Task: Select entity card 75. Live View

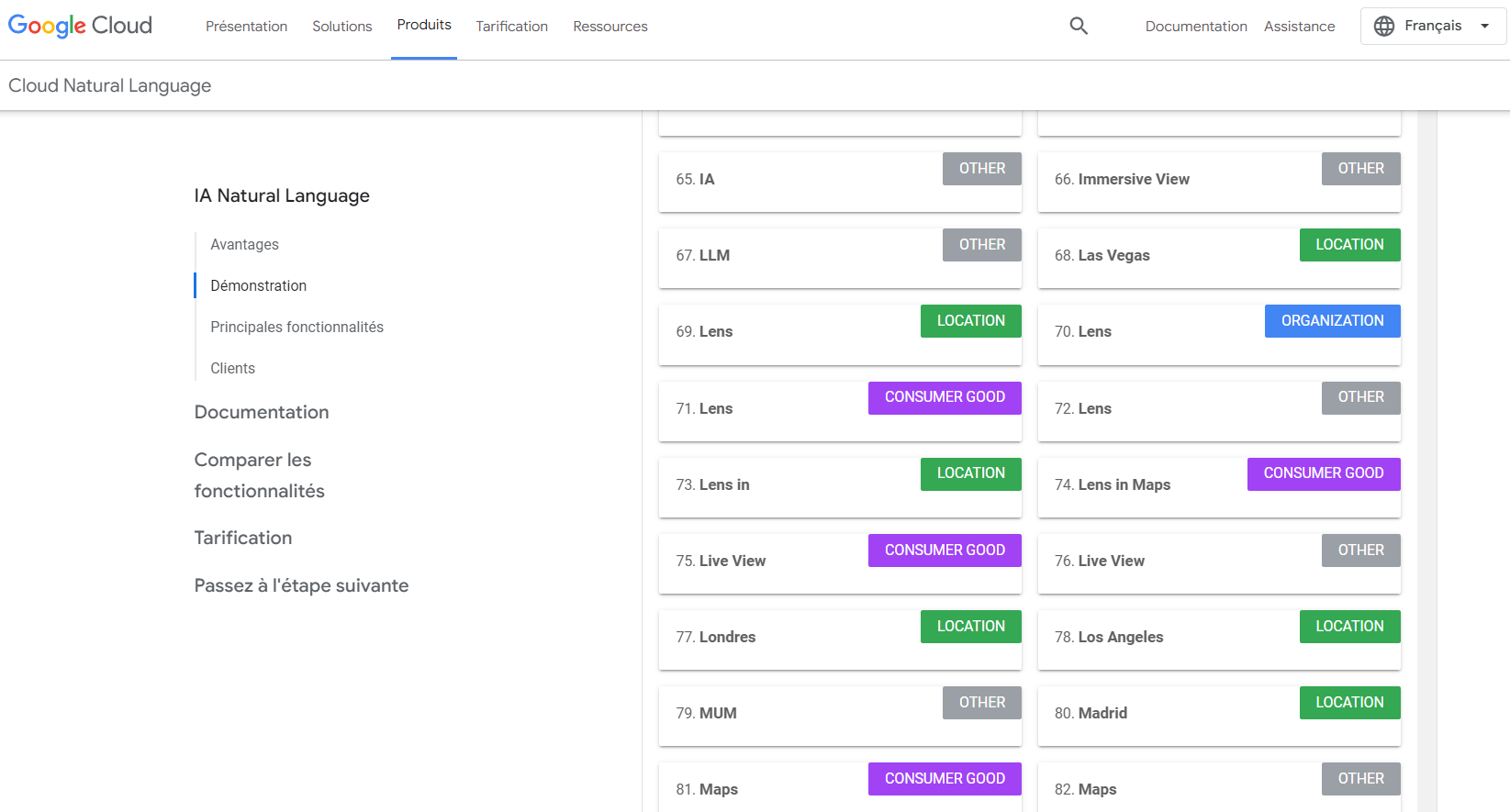Action: 840,563
